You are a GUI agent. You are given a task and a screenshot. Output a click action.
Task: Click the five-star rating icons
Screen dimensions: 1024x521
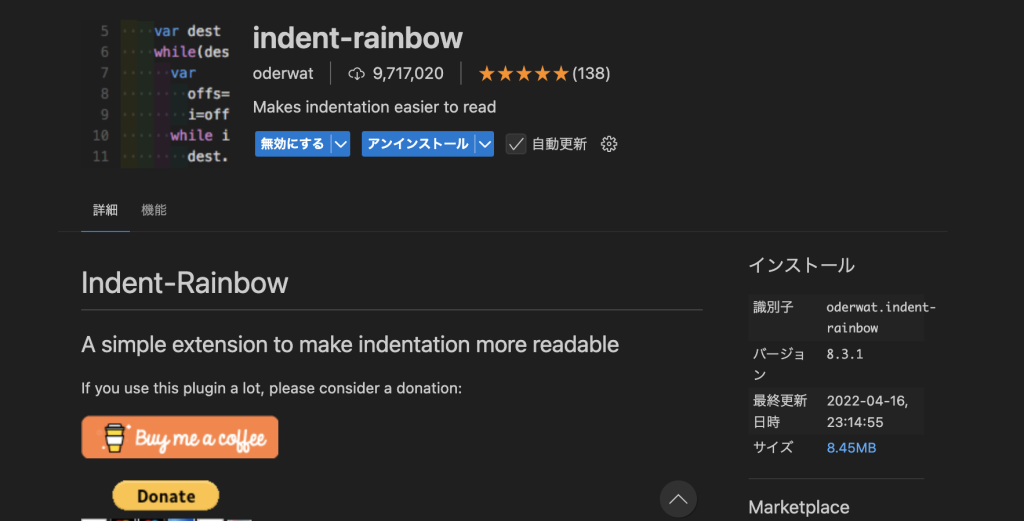click(523, 74)
